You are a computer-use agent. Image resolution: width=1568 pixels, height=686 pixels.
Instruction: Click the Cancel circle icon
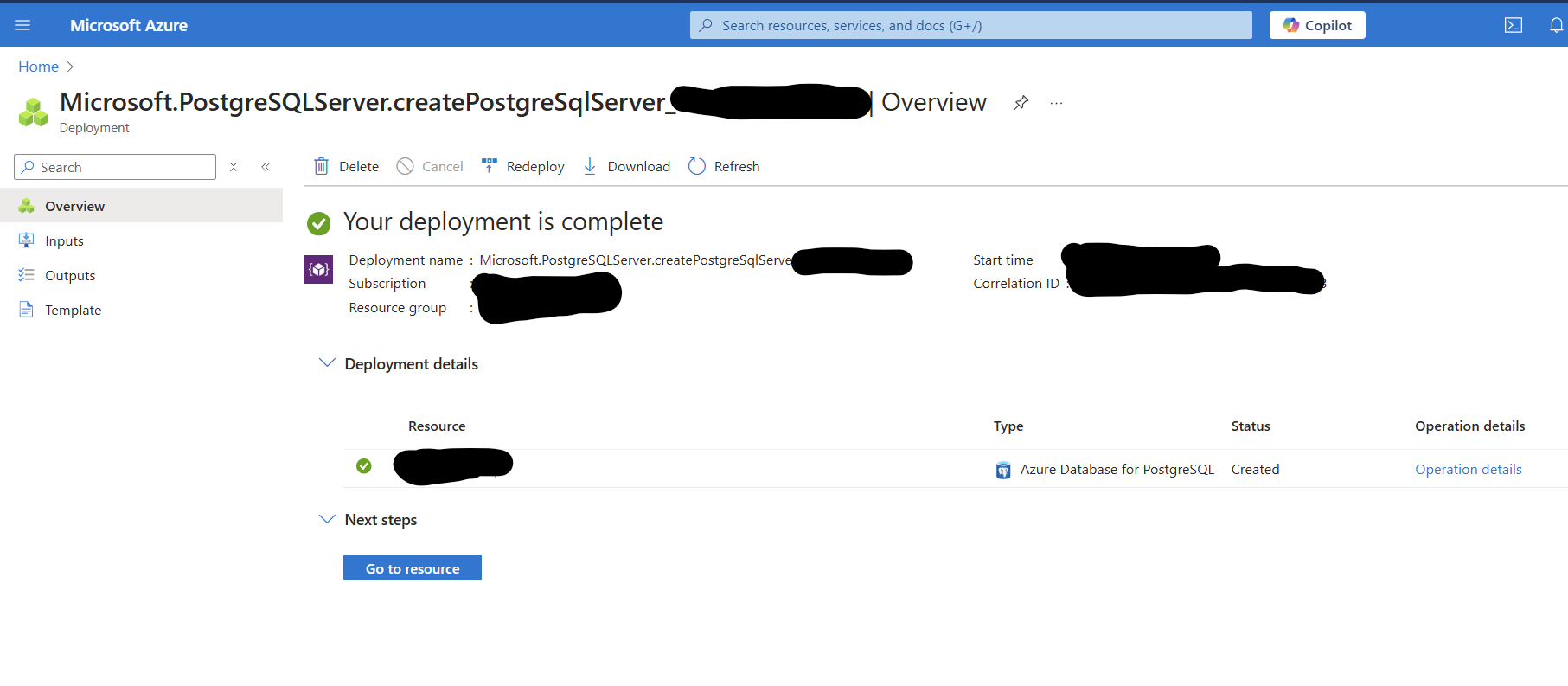(405, 166)
